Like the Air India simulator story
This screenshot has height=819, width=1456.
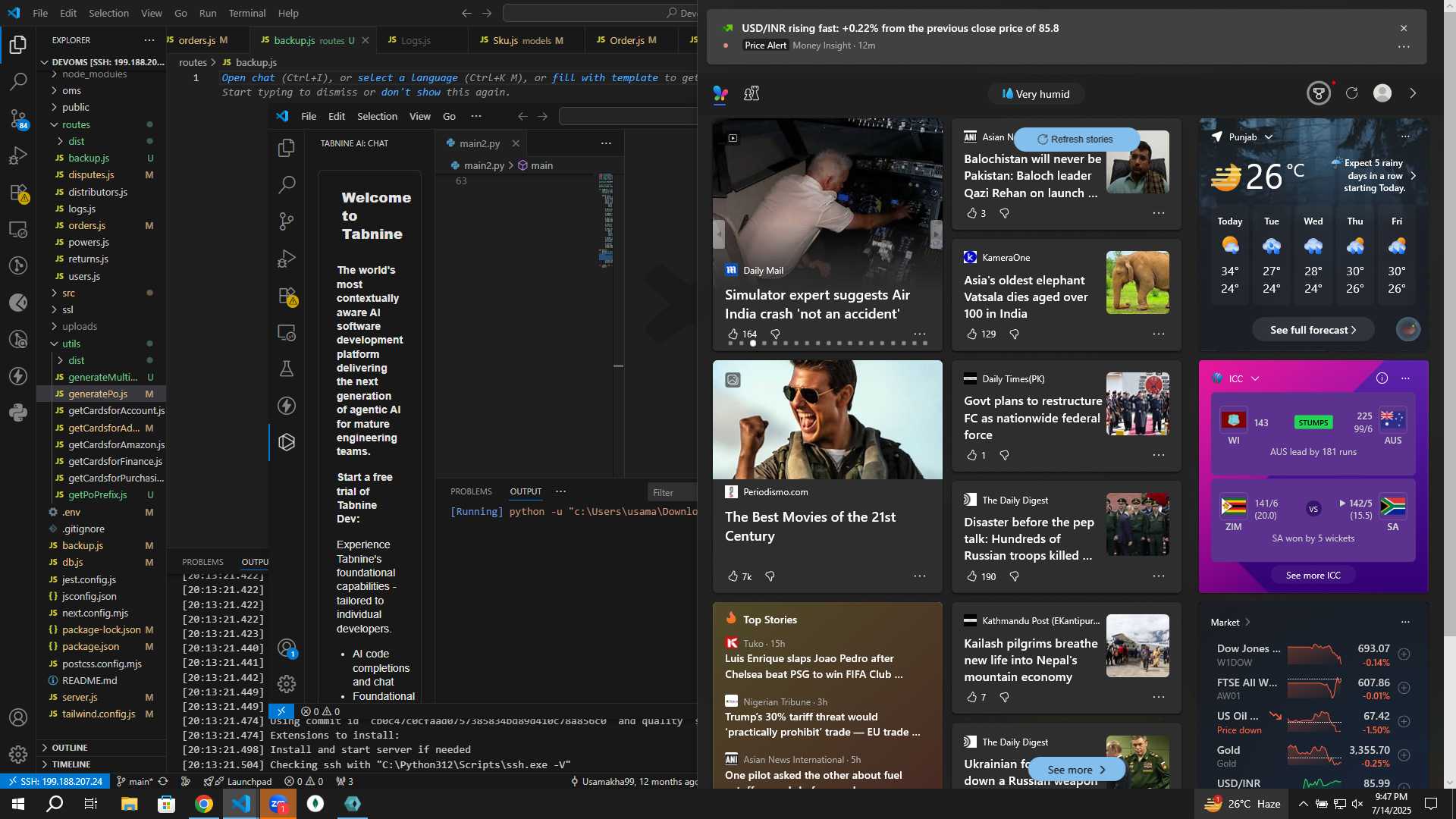click(x=733, y=334)
